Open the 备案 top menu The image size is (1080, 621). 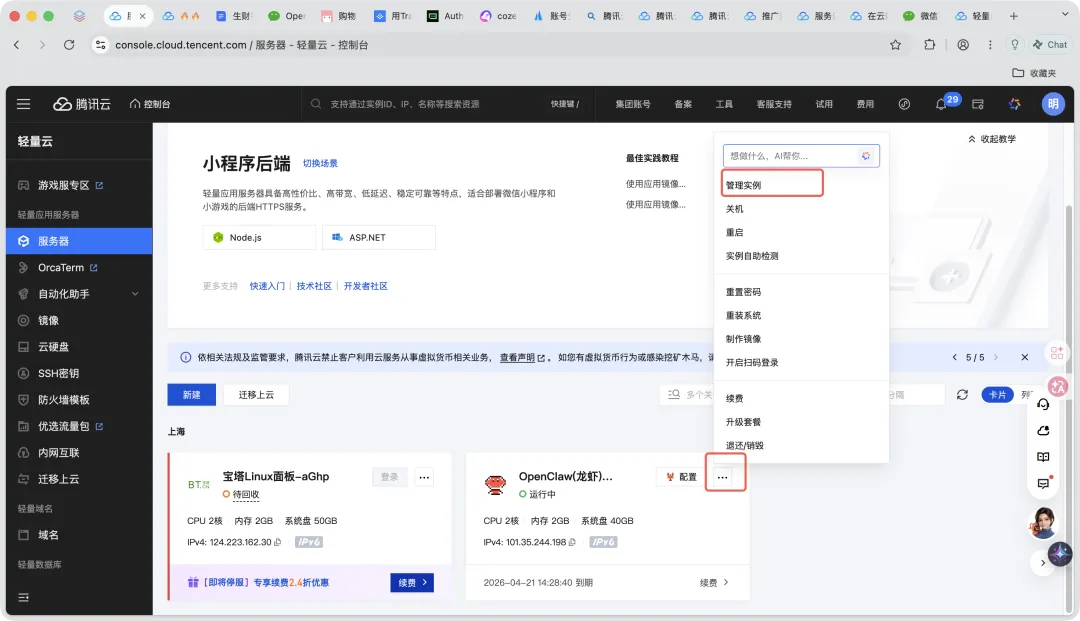683,104
